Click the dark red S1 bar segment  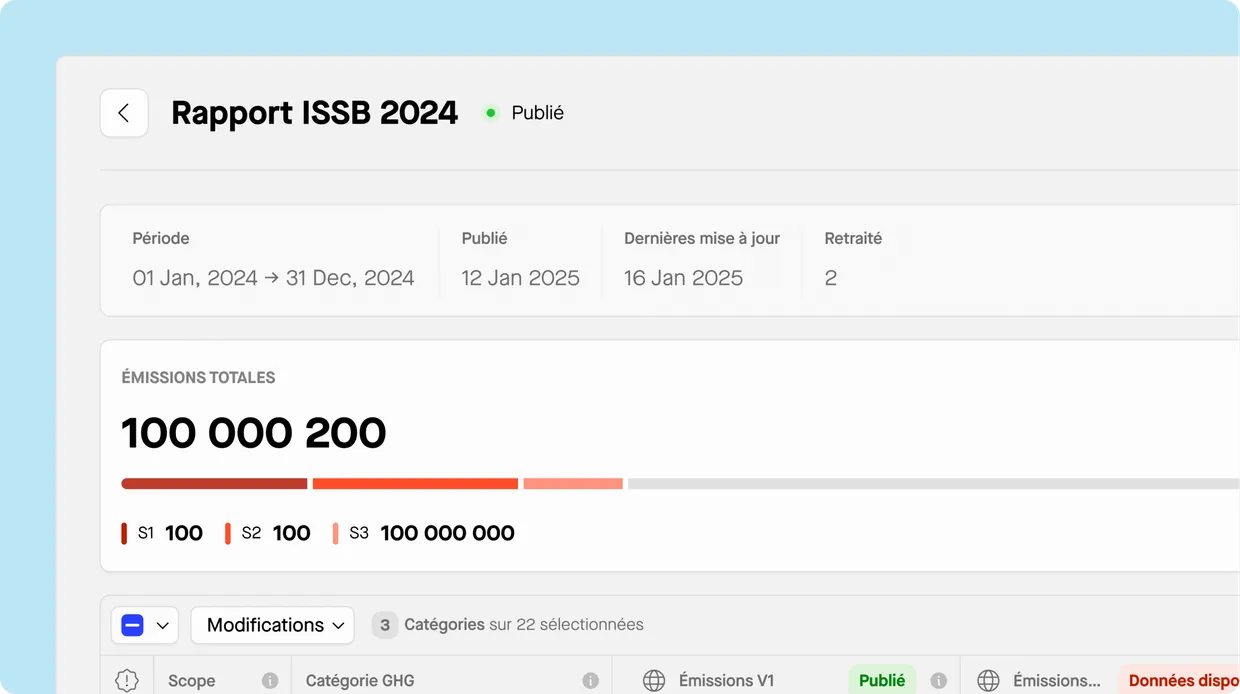[x=214, y=484]
